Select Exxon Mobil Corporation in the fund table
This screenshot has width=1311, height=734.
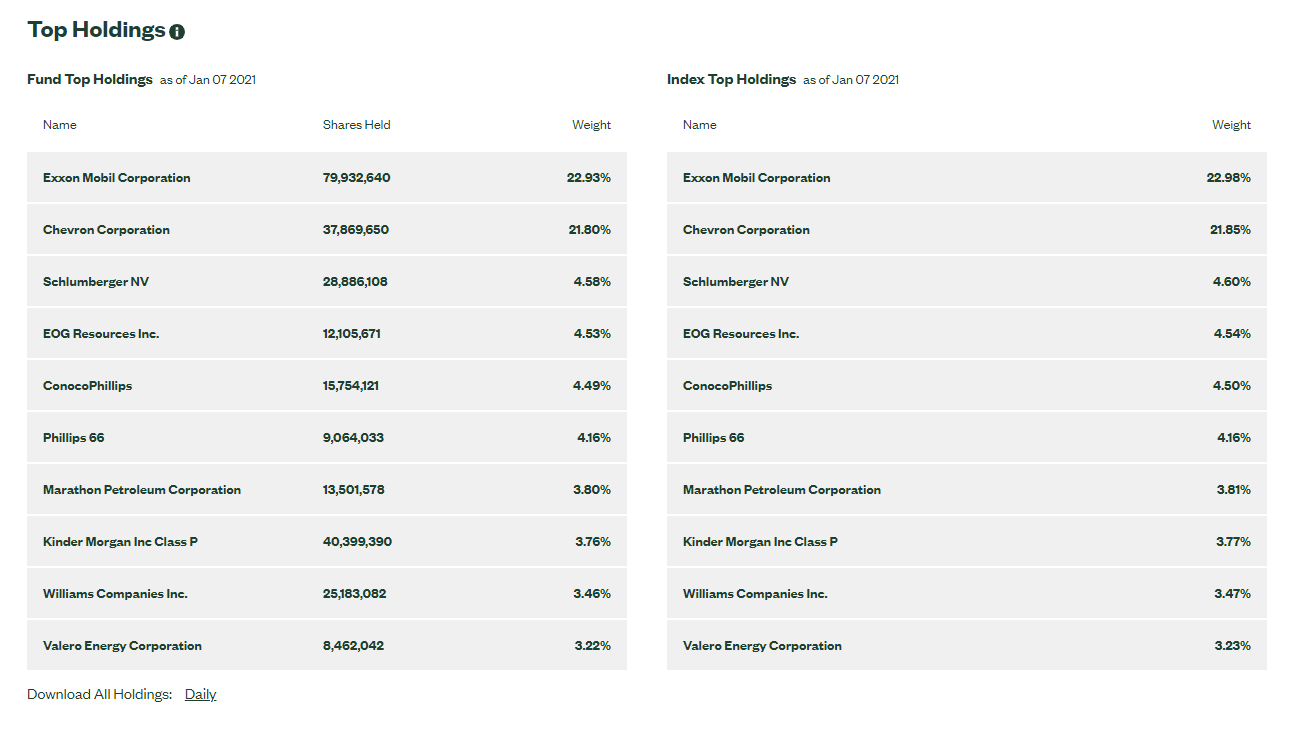117,178
